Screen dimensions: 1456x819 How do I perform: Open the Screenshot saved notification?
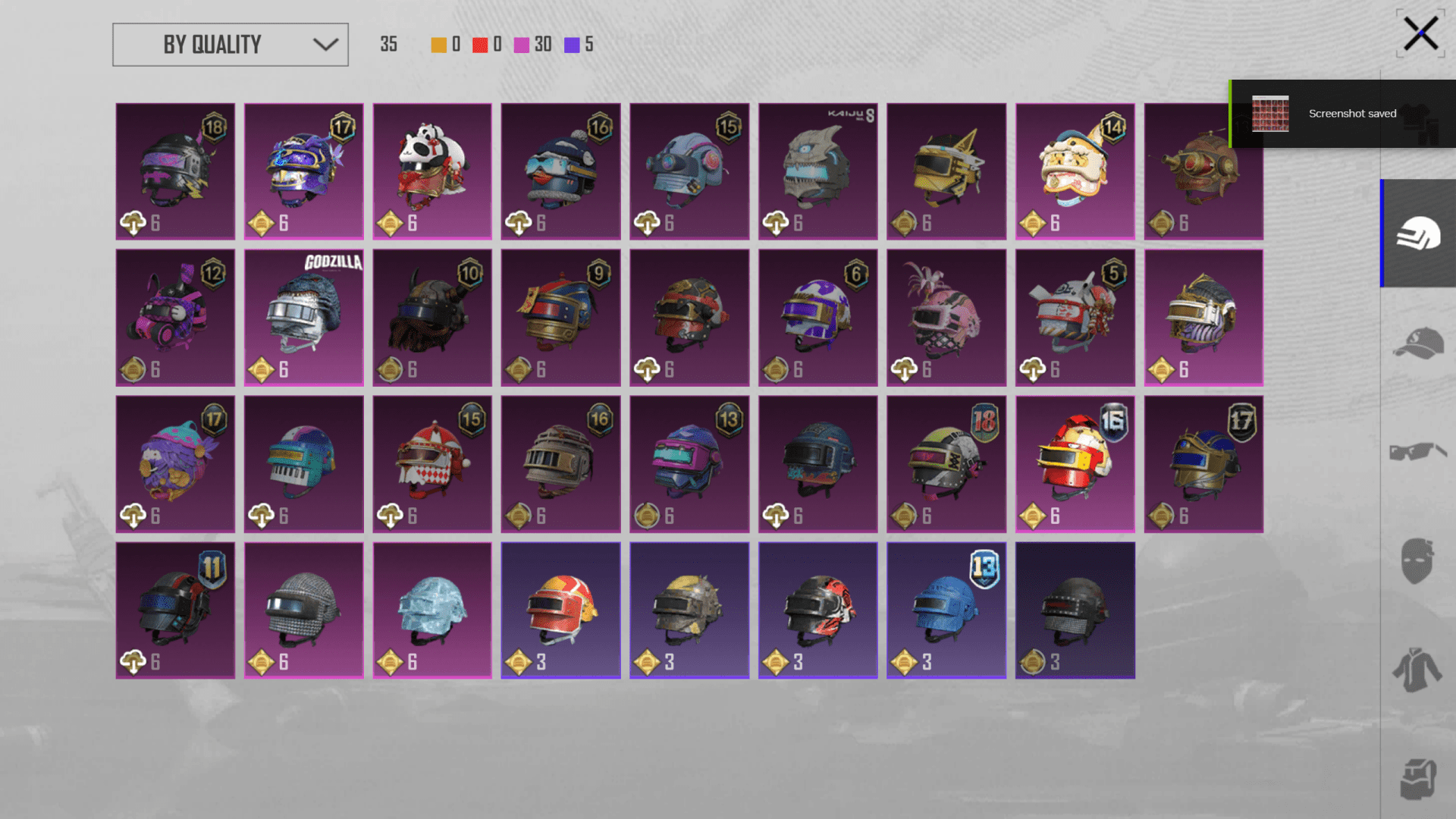pyautogui.click(x=1342, y=114)
